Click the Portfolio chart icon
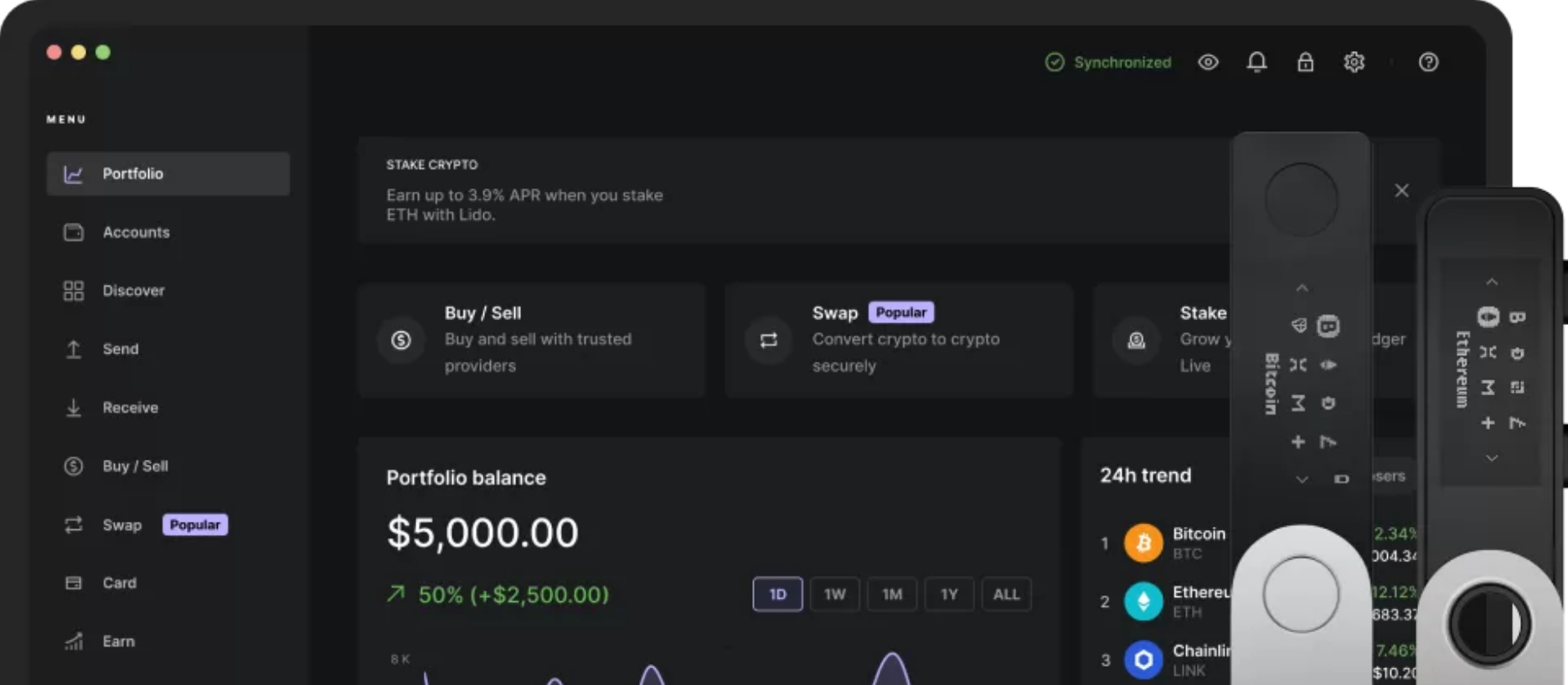1568x685 pixels. (x=74, y=174)
